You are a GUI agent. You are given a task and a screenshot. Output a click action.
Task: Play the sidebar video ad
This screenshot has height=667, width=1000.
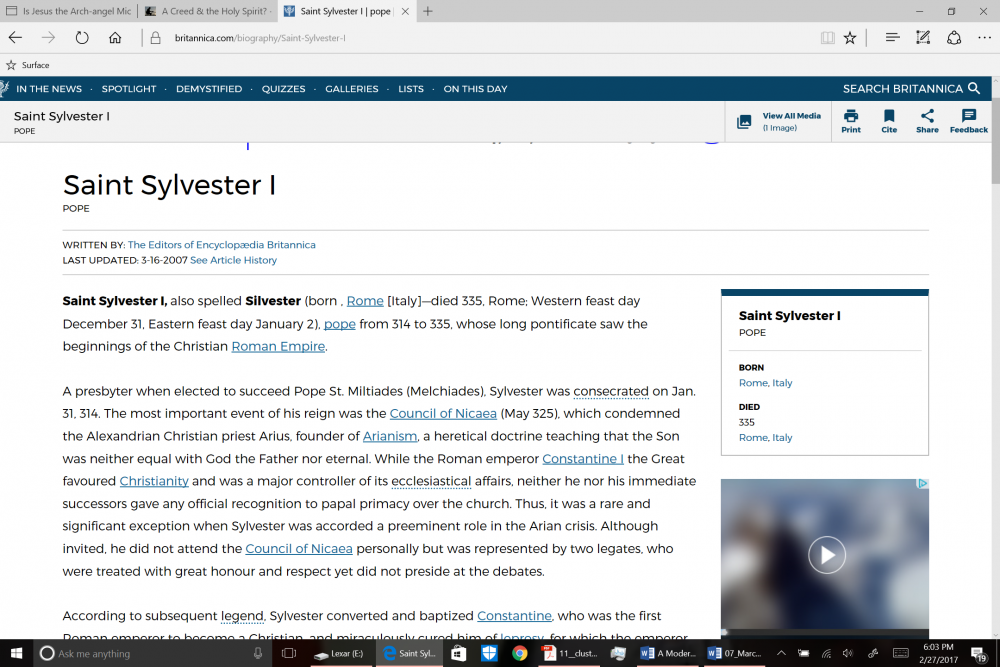click(x=827, y=555)
